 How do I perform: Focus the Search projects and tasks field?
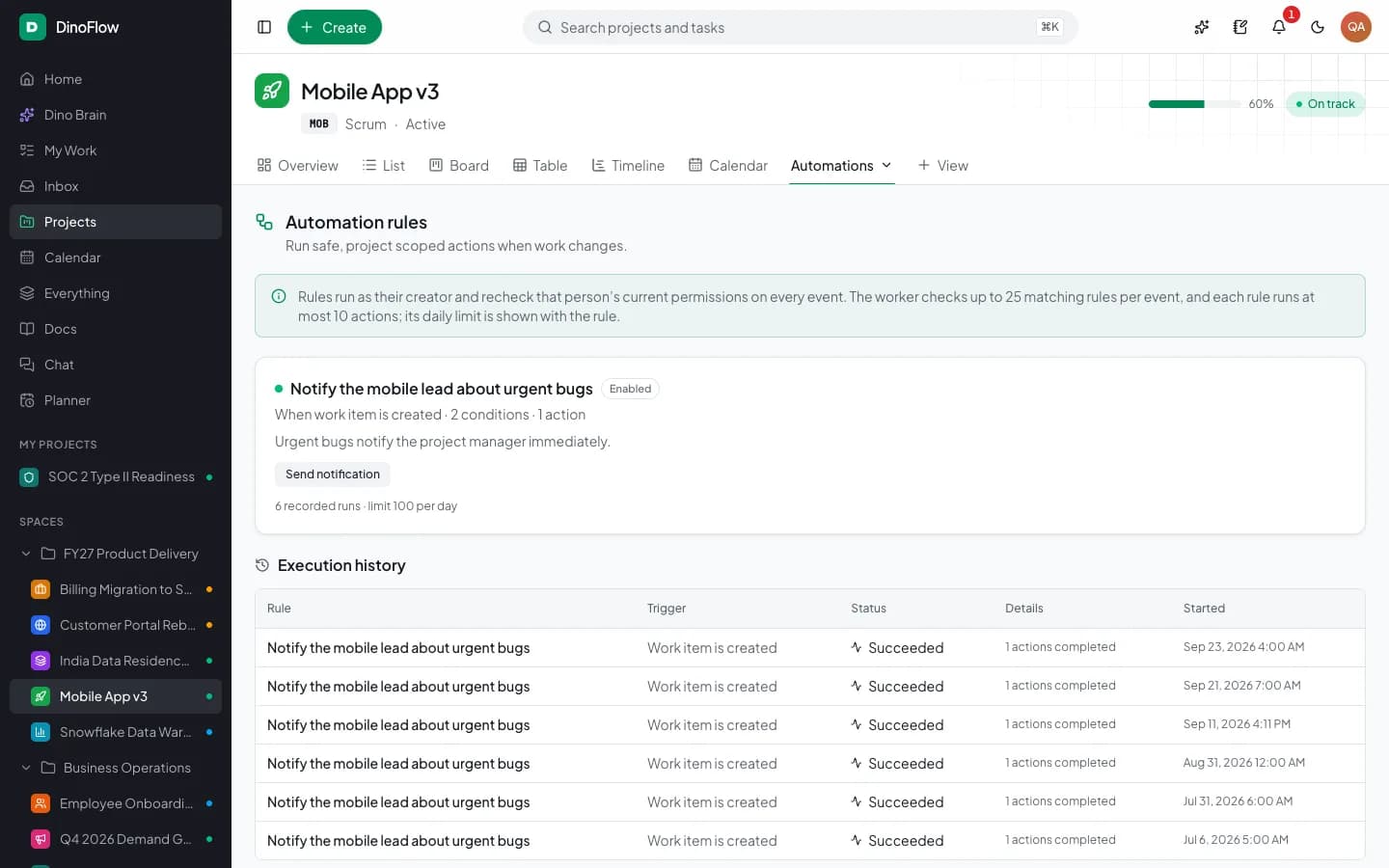(x=801, y=27)
